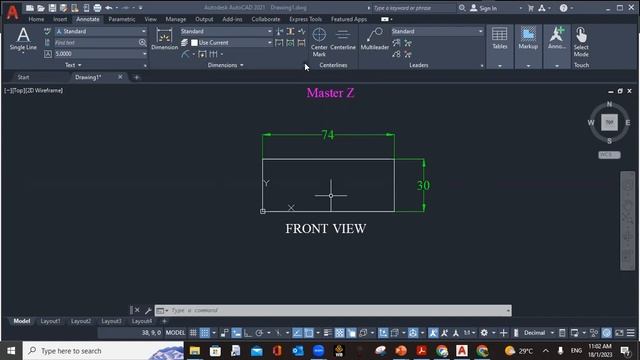Click the Type a keyword or phrase search box
This screenshot has height=360, width=640.
click(x=413, y=8)
